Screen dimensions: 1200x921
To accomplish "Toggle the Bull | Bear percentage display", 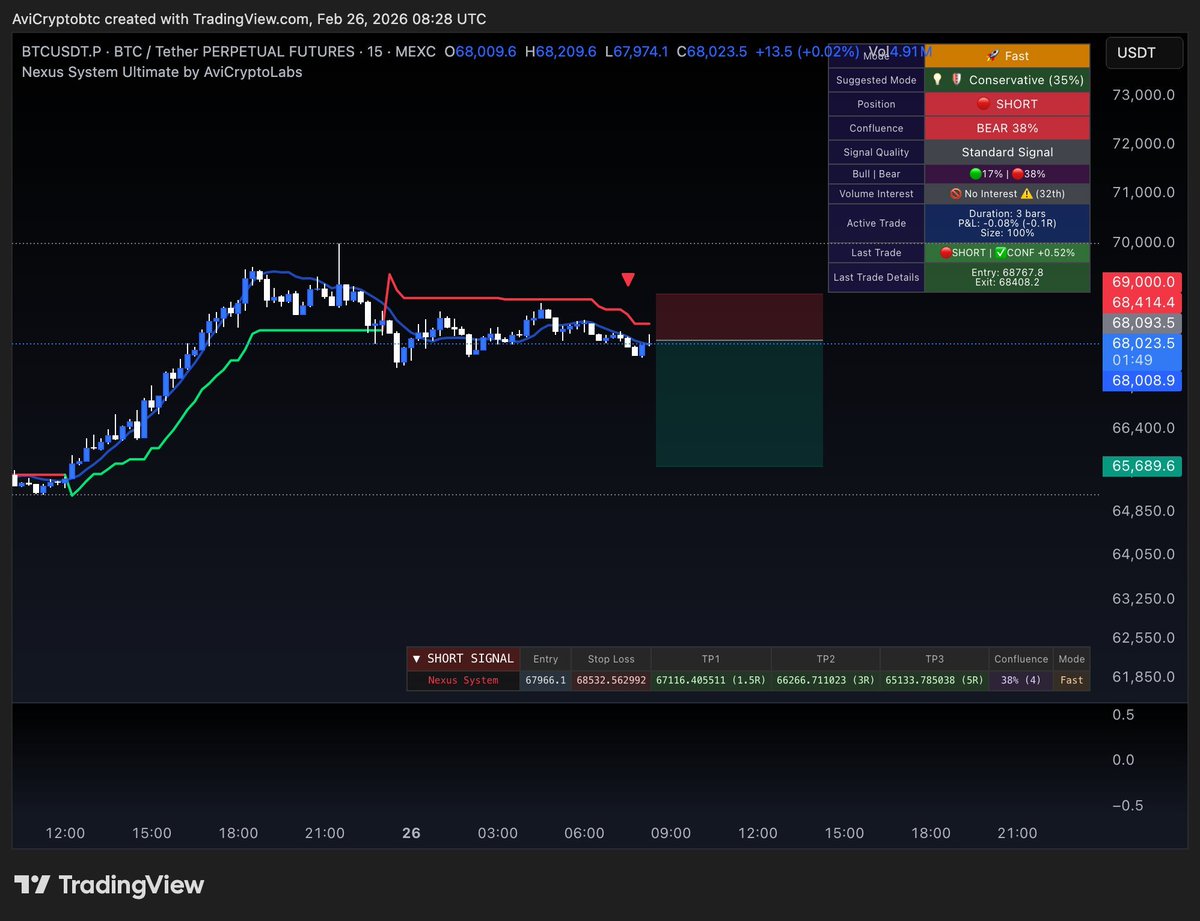I will coord(1006,174).
